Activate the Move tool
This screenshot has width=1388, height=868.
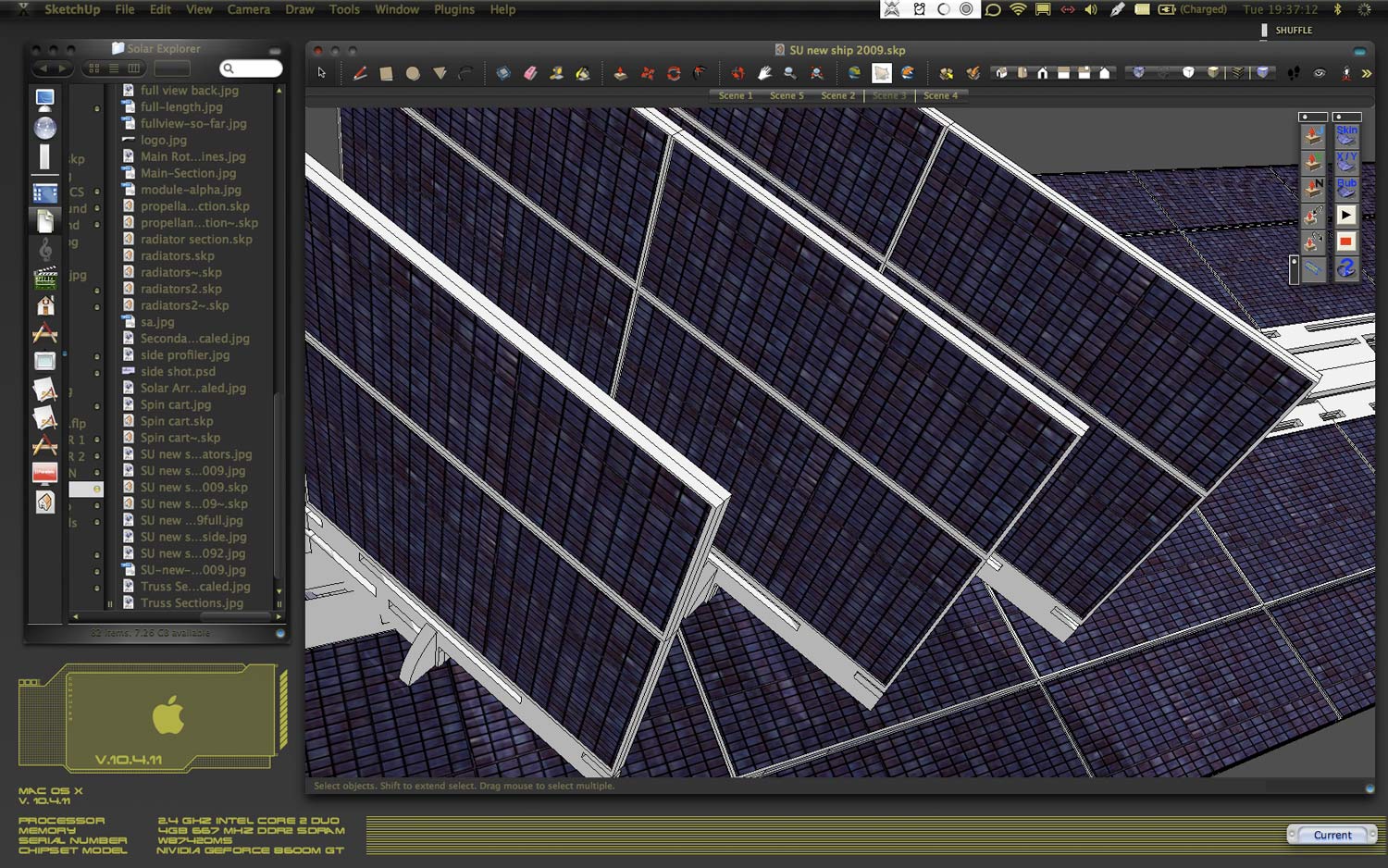point(648,73)
